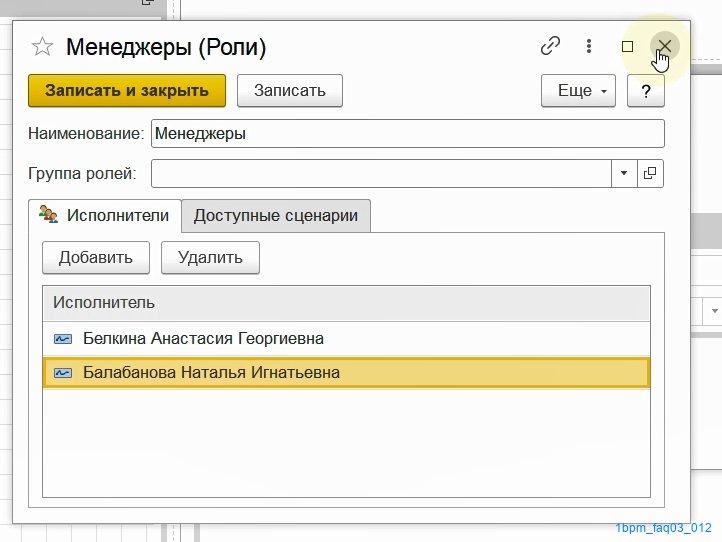This screenshot has width=722, height=542.
Task: Open the selected Группа ролей item via the open icon
Action: click(x=650, y=173)
